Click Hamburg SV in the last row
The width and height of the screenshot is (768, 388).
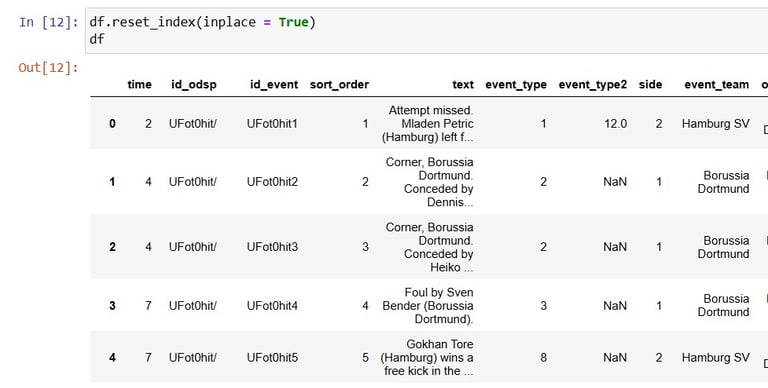(x=716, y=358)
